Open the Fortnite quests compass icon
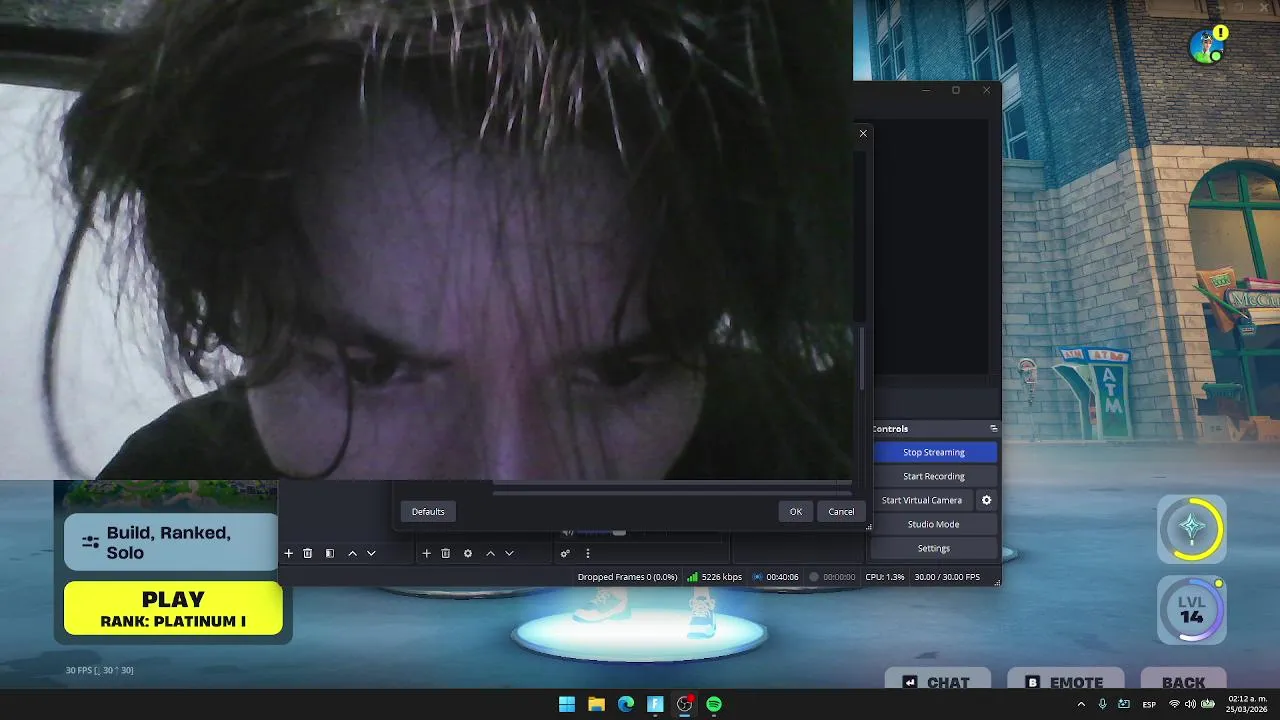Image resolution: width=1280 pixels, height=720 pixels. pos(1192,528)
